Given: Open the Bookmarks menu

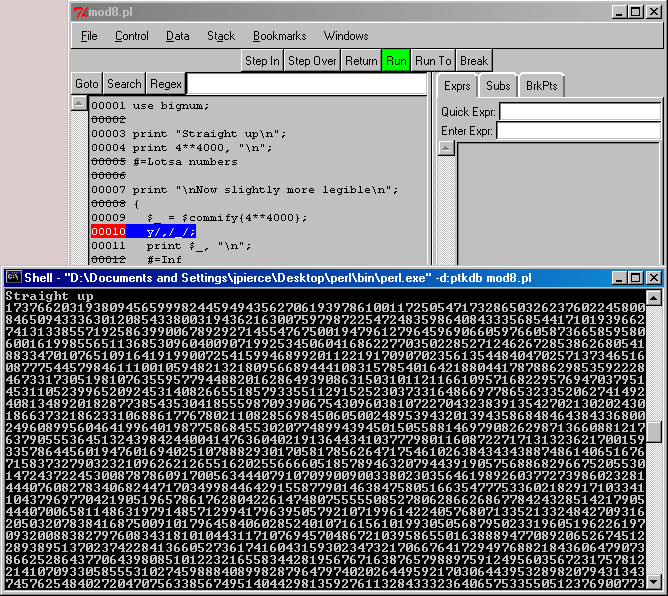Looking at the screenshot, I should point(279,36).
